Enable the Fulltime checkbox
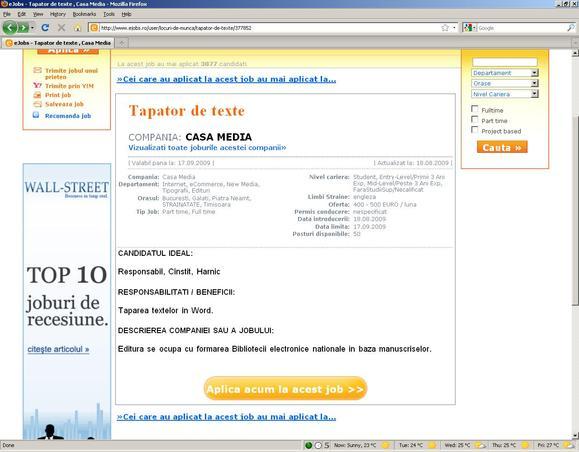 click(x=475, y=109)
